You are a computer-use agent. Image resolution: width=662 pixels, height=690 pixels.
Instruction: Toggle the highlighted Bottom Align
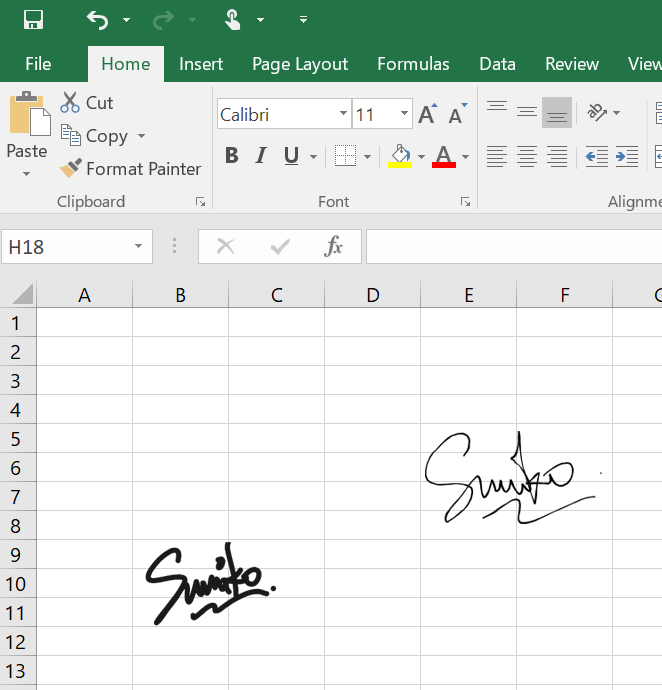pos(557,112)
